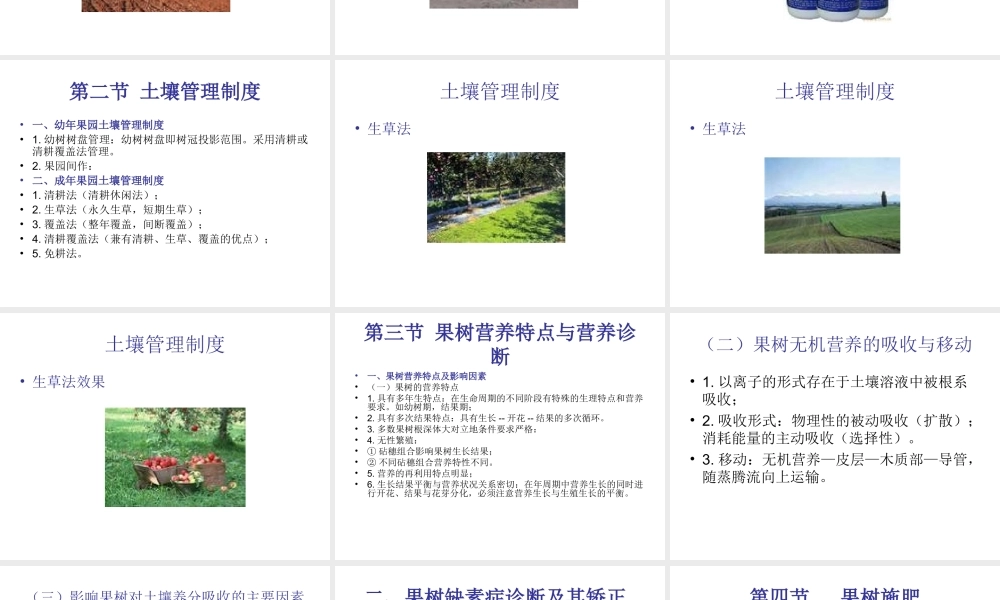This screenshot has width=1000, height=600.
Task: Click the line 生草法（永久生草，短期生草）
Action: coord(100,211)
